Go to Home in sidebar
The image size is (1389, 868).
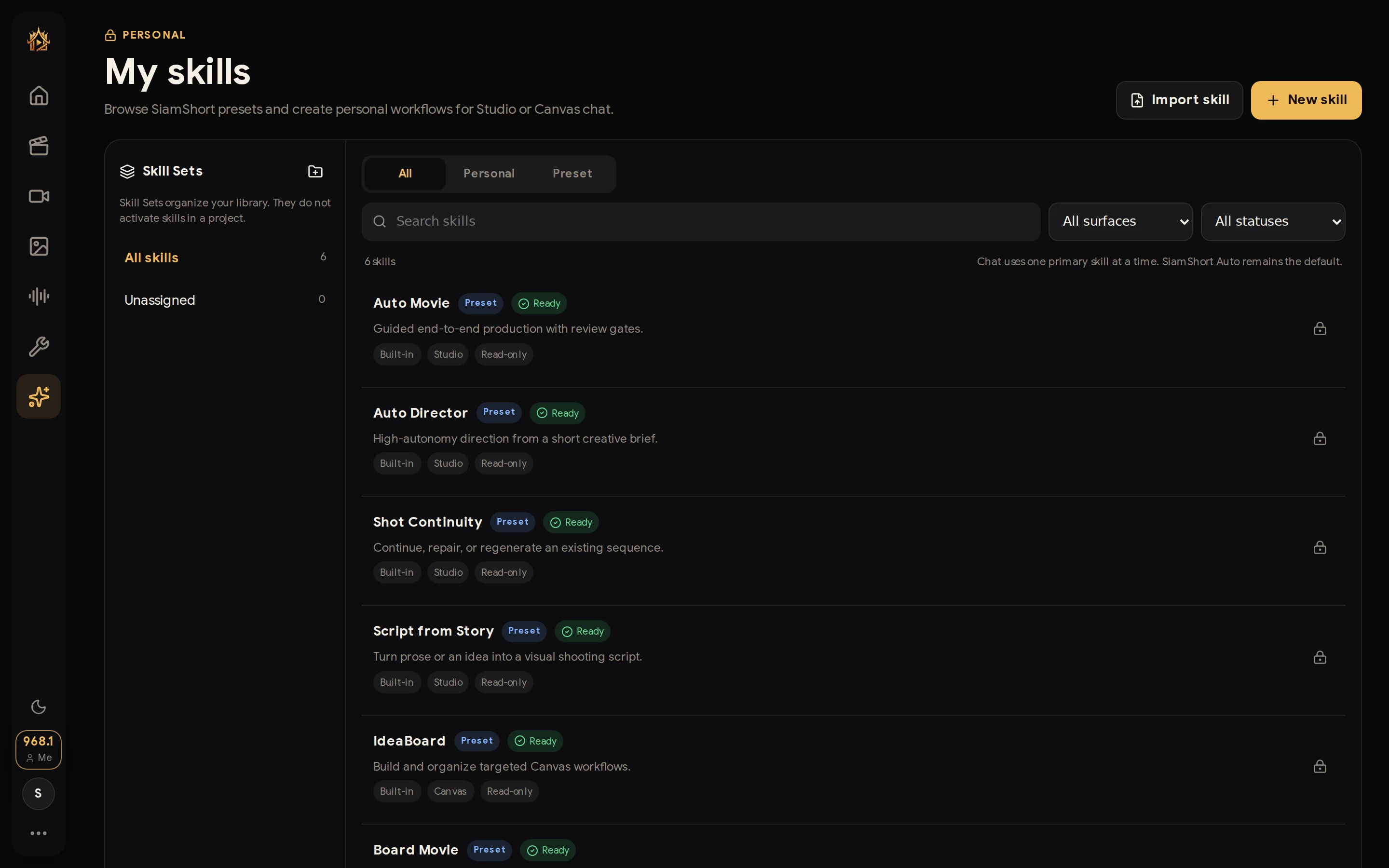39,95
